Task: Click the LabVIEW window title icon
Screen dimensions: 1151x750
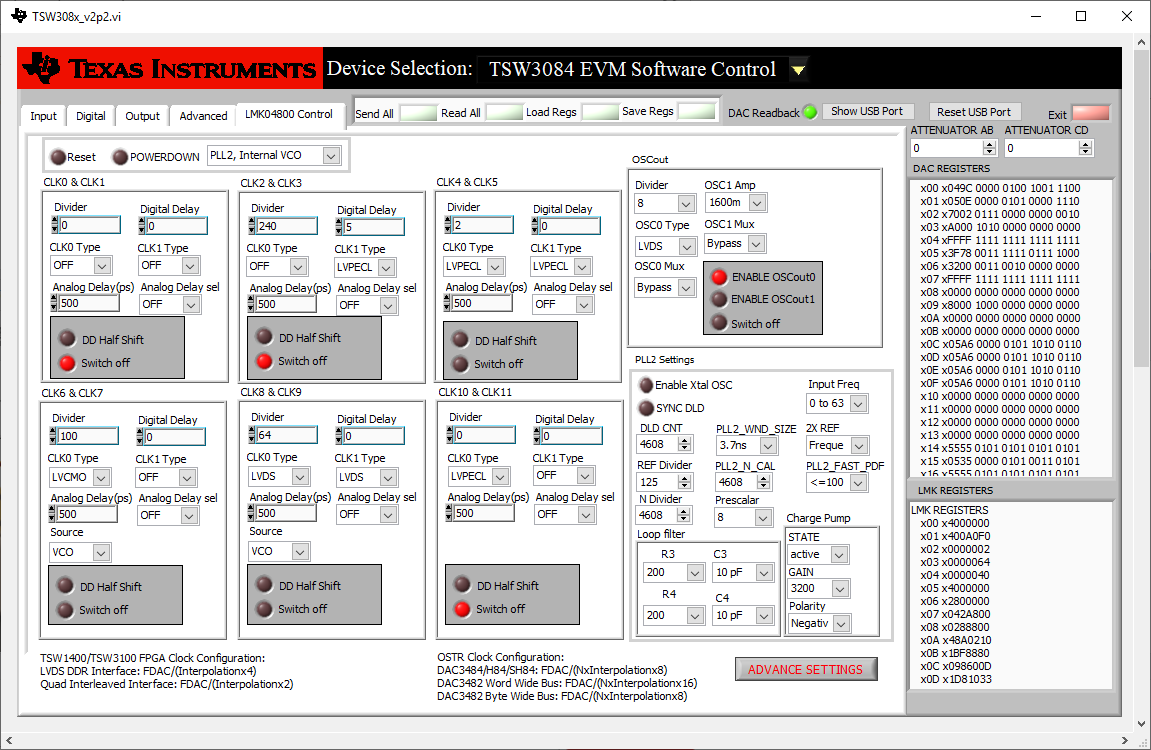Action: pos(18,15)
